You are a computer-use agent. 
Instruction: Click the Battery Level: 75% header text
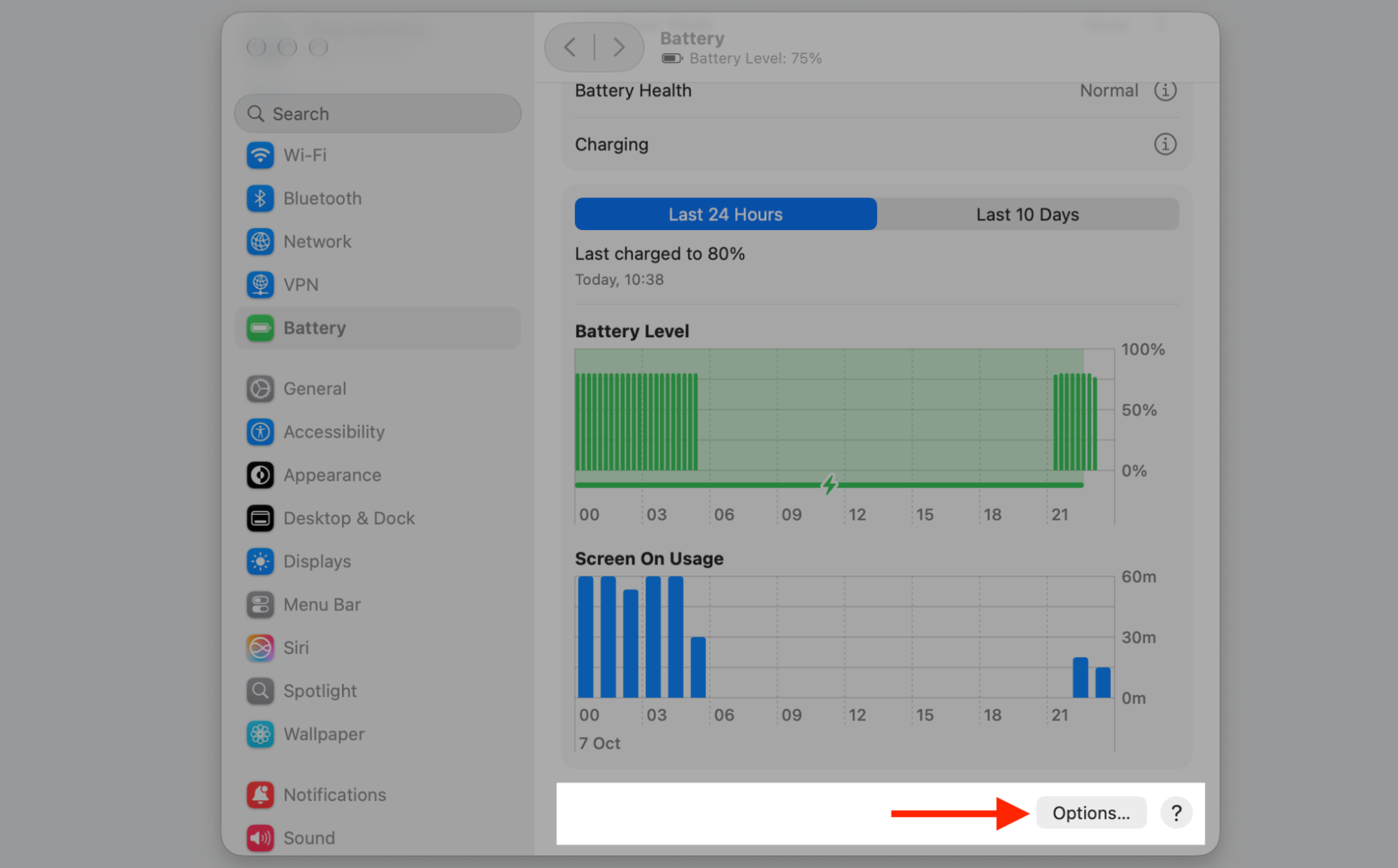point(755,59)
